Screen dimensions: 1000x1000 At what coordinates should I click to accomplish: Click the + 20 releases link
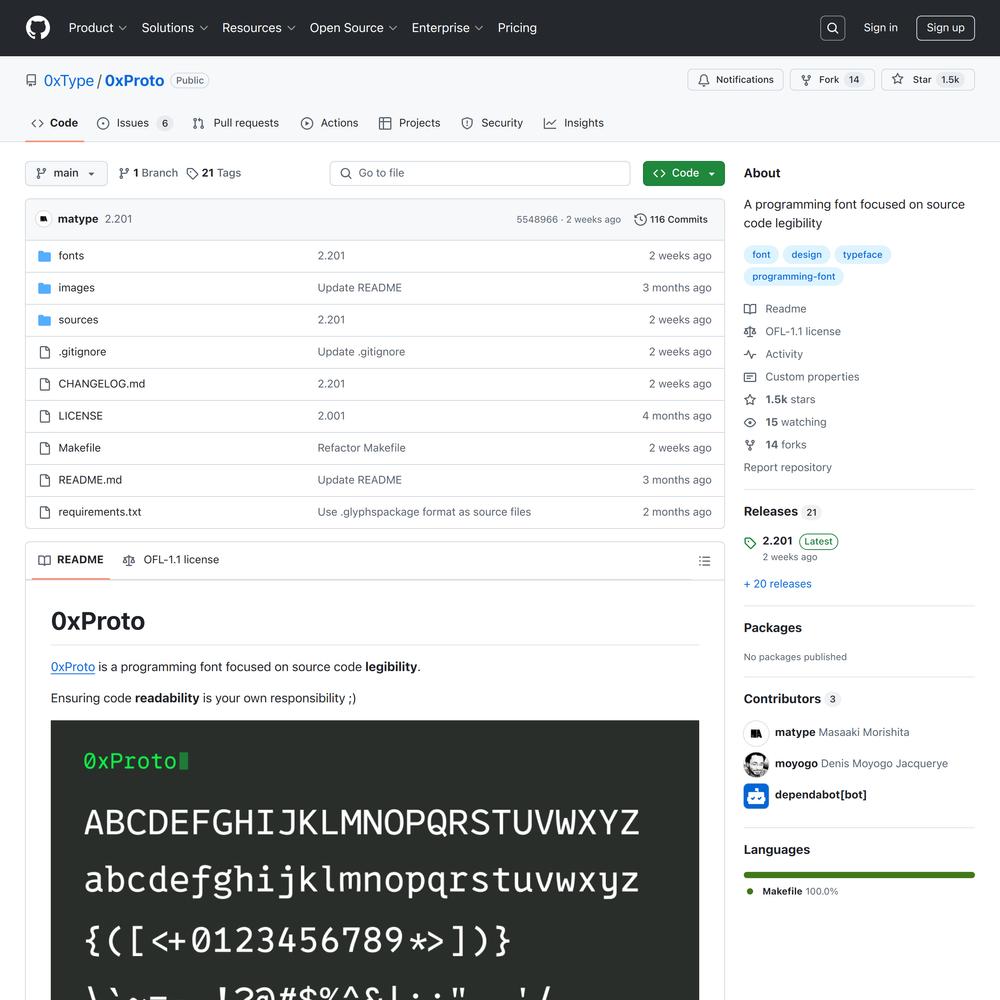(777, 584)
